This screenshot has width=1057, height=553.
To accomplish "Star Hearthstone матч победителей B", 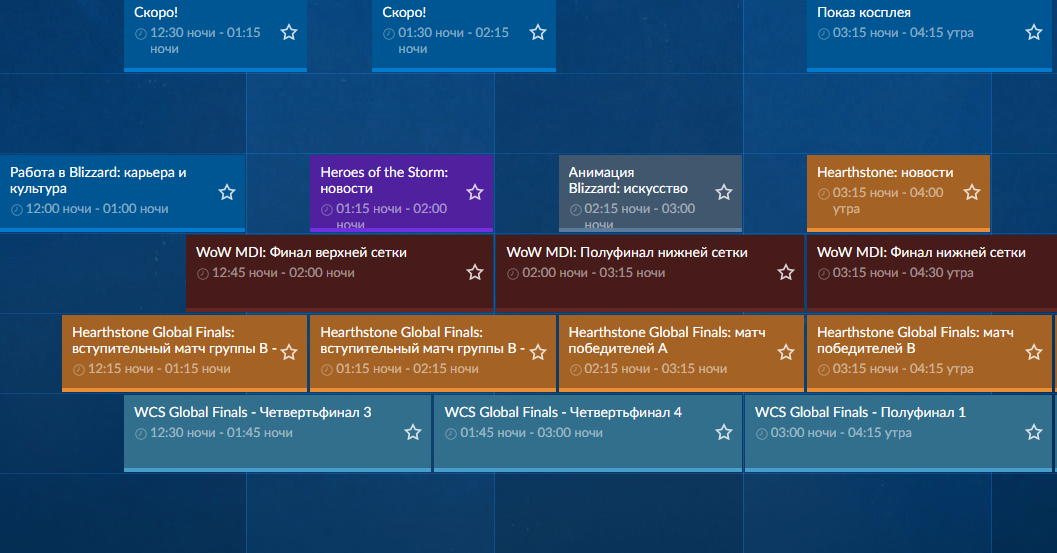I will pyautogui.click(x=1034, y=352).
